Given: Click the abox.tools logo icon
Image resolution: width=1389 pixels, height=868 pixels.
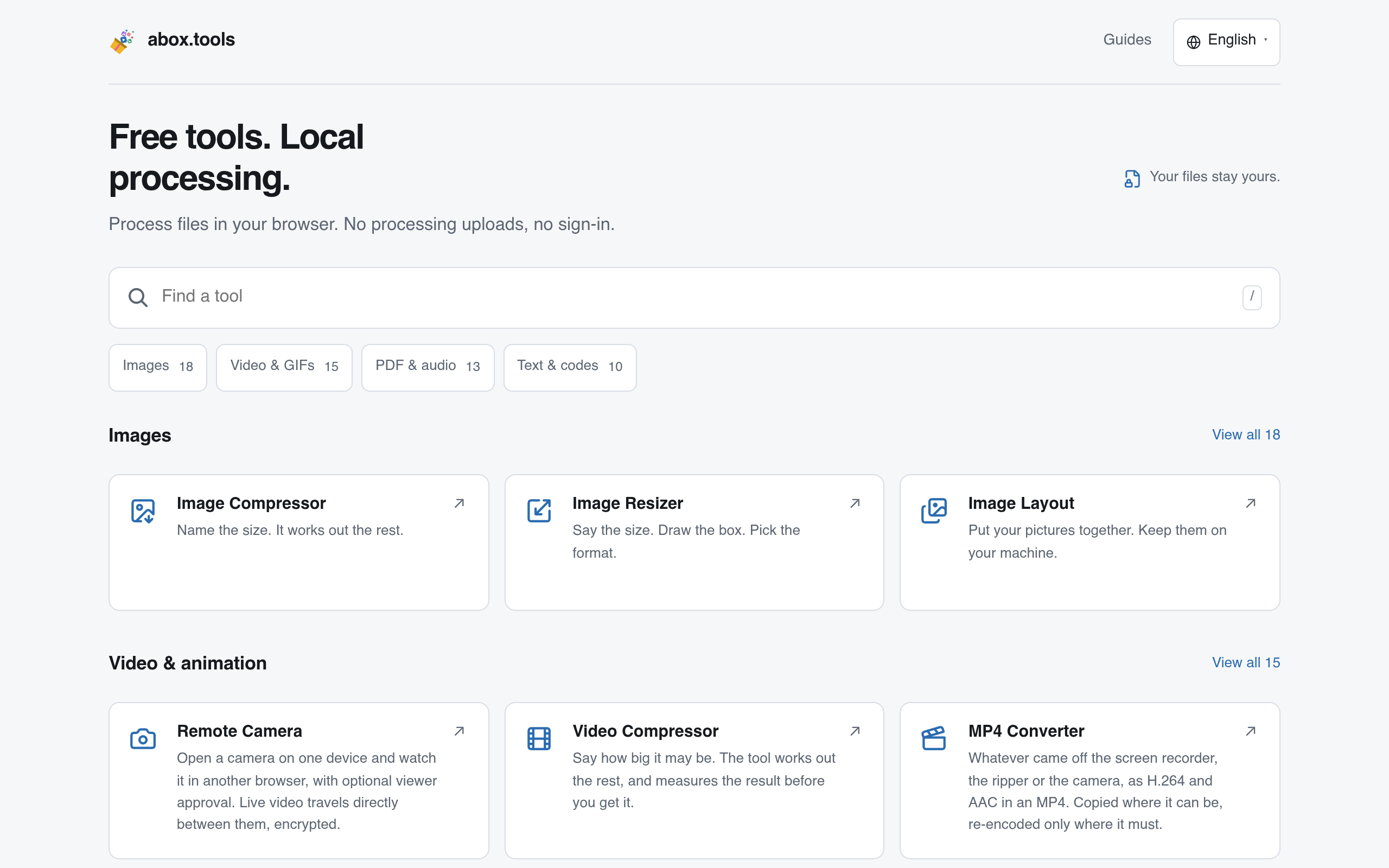Looking at the screenshot, I should coord(122,41).
